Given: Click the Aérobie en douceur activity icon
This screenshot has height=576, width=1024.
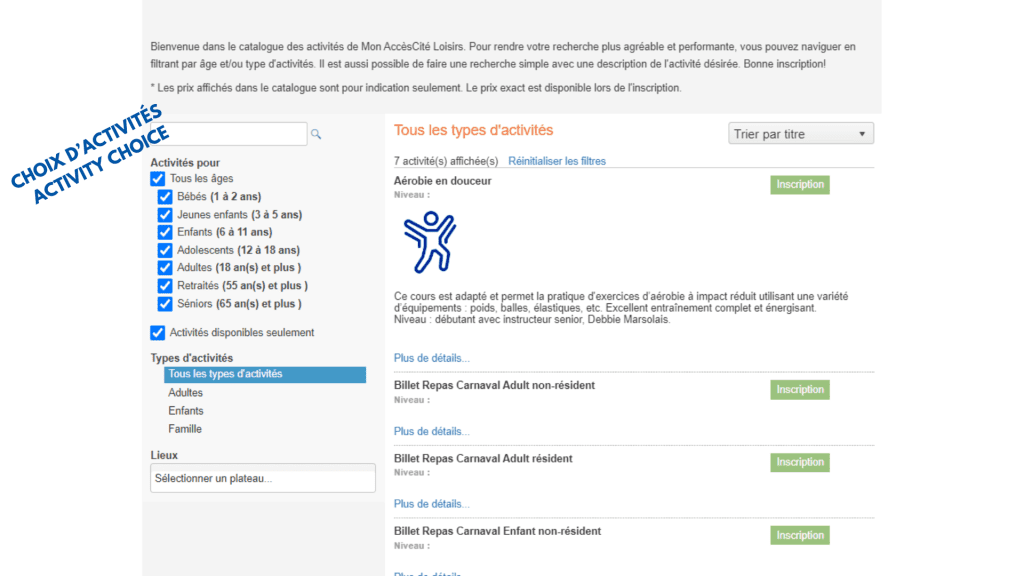Looking at the screenshot, I should pyautogui.click(x=429, y=243).
